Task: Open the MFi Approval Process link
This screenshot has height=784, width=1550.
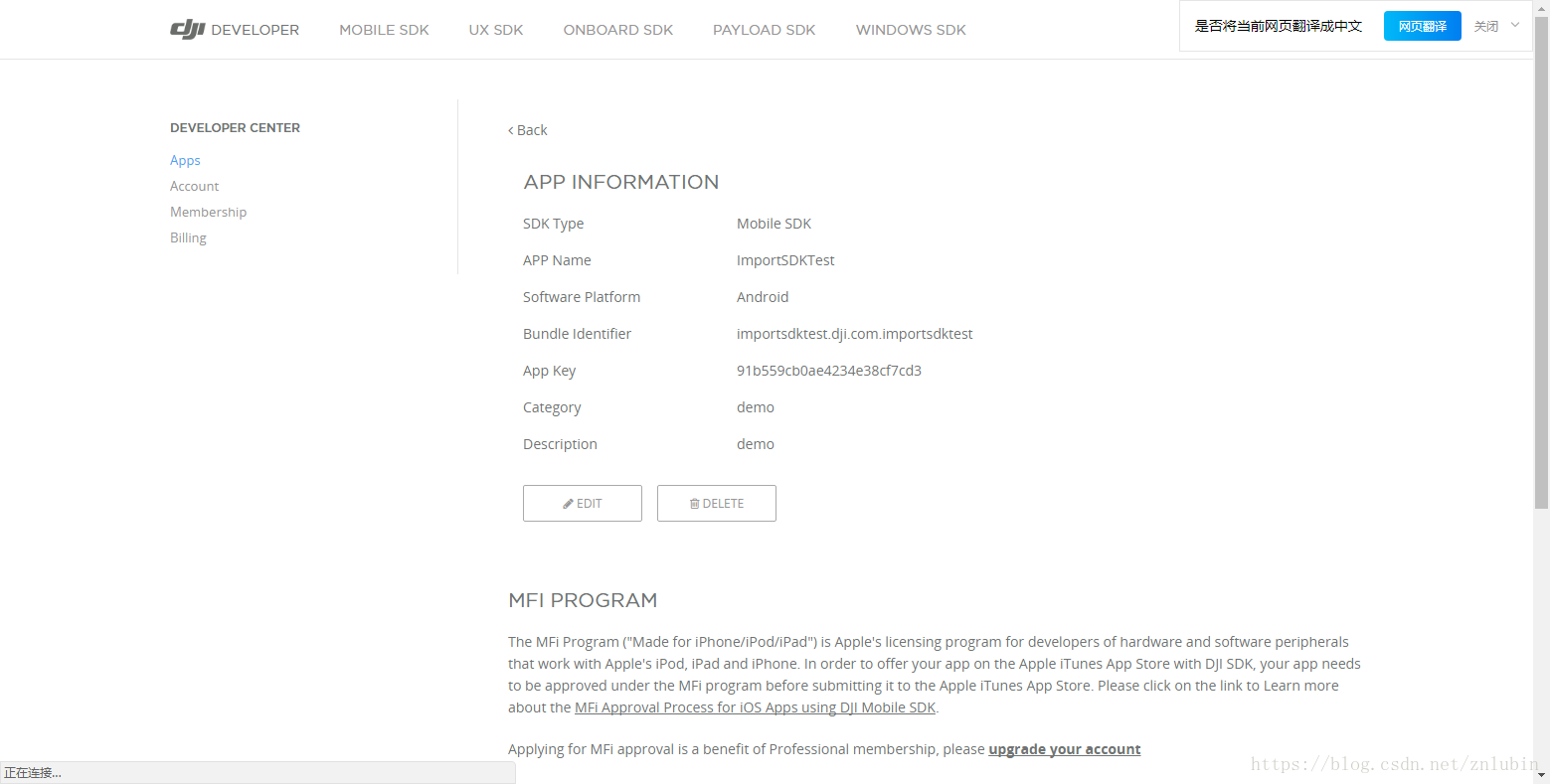Action: pos(756,707)
